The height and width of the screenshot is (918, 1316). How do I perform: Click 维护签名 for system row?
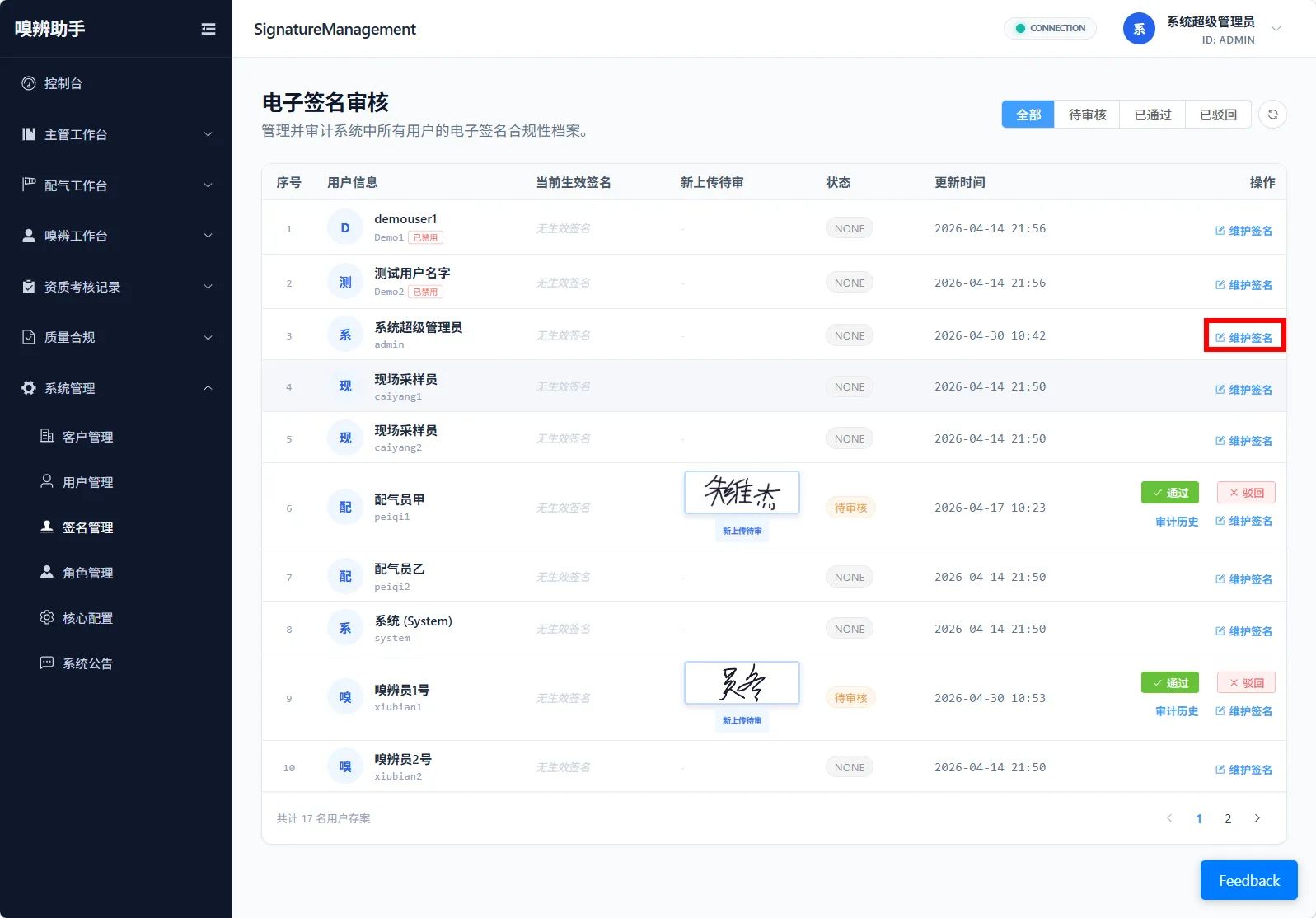pyautogui.click(x=1243, y=631)
